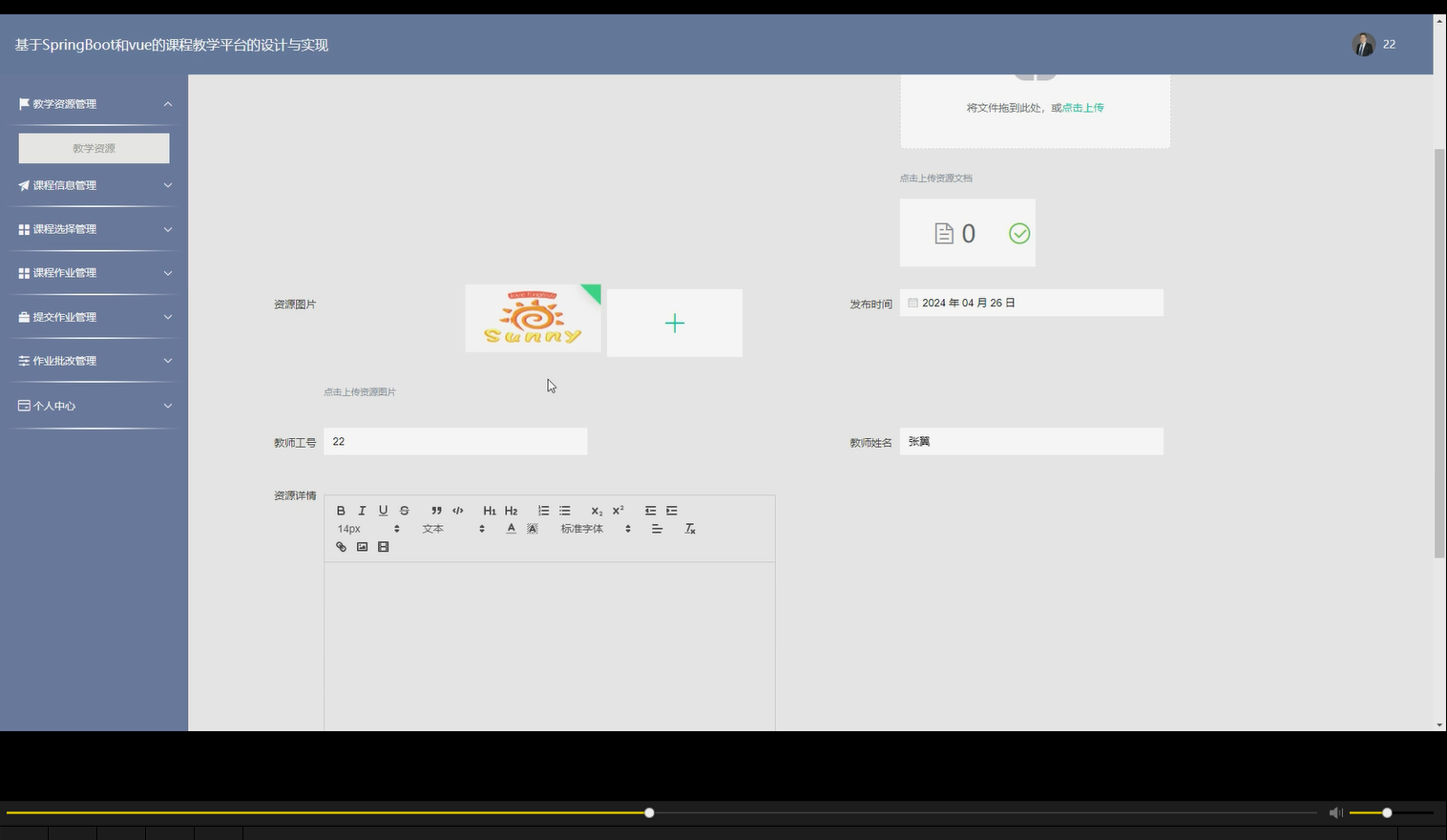
Task: Expand the 课程作业管理 menu
Action: [x=94, y=273]
